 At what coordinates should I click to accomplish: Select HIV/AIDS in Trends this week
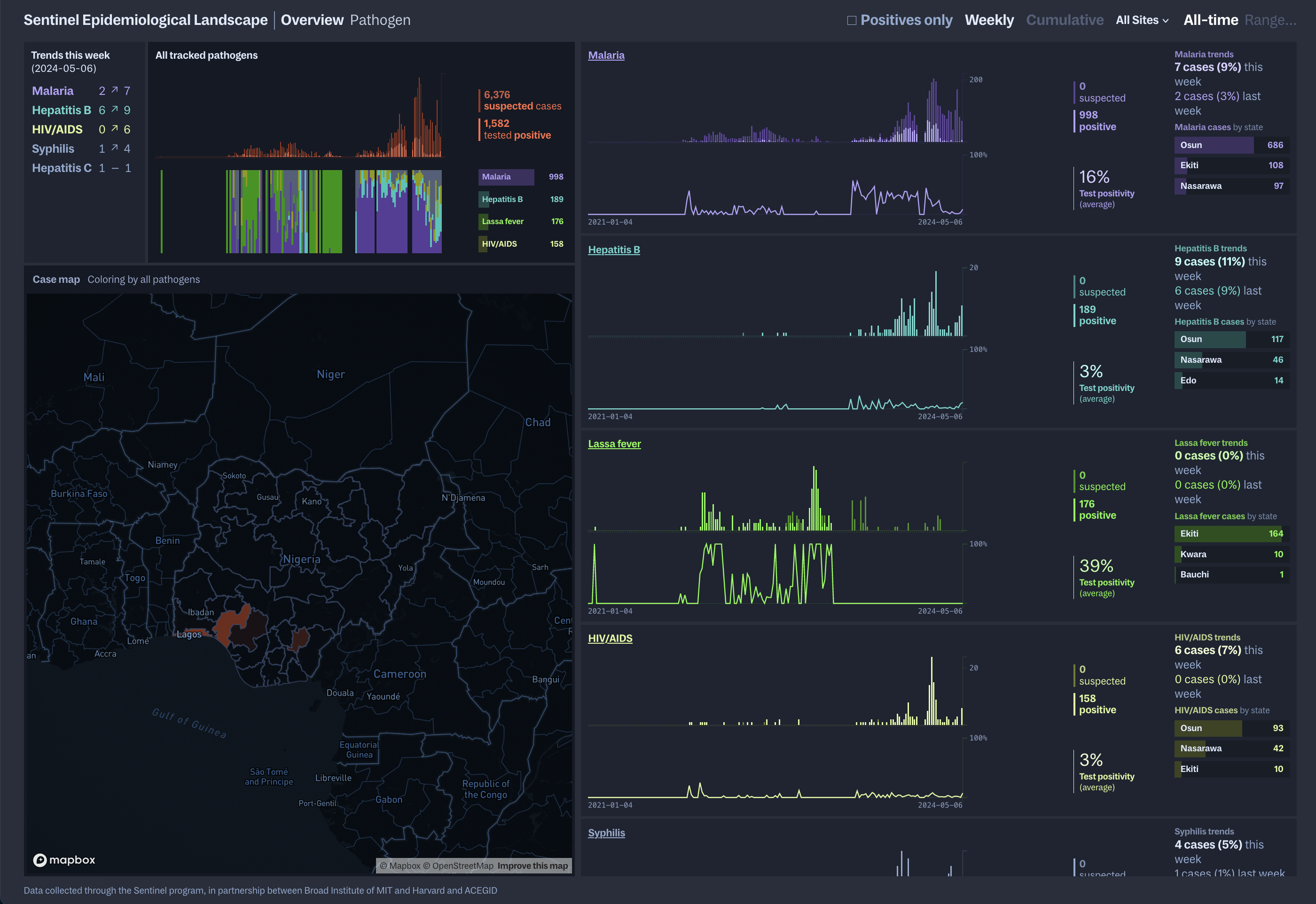[57, 129]
